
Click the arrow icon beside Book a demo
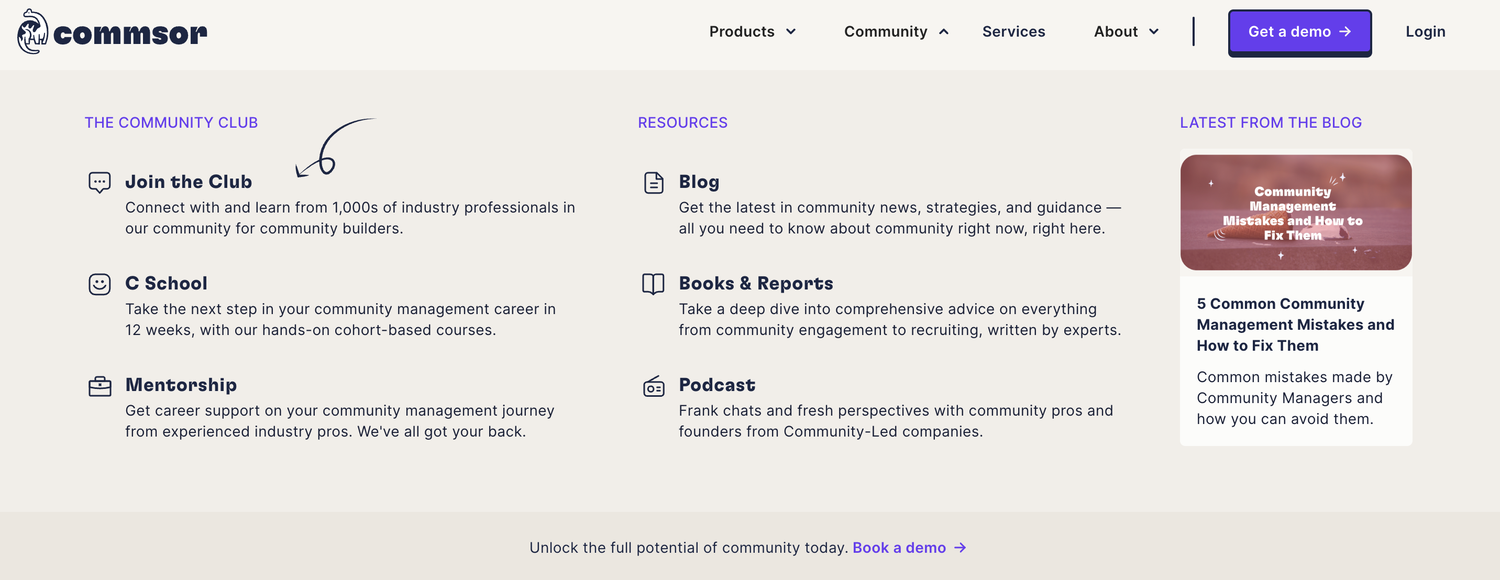(960, 548)
